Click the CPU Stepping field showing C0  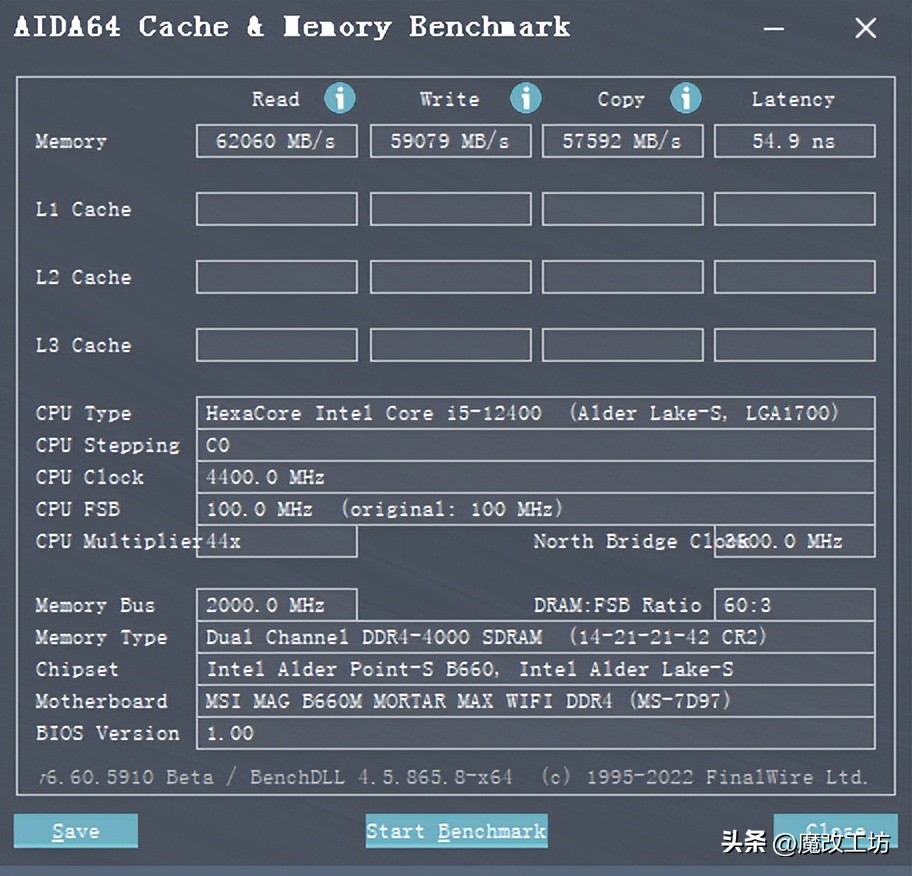[535, 445]
